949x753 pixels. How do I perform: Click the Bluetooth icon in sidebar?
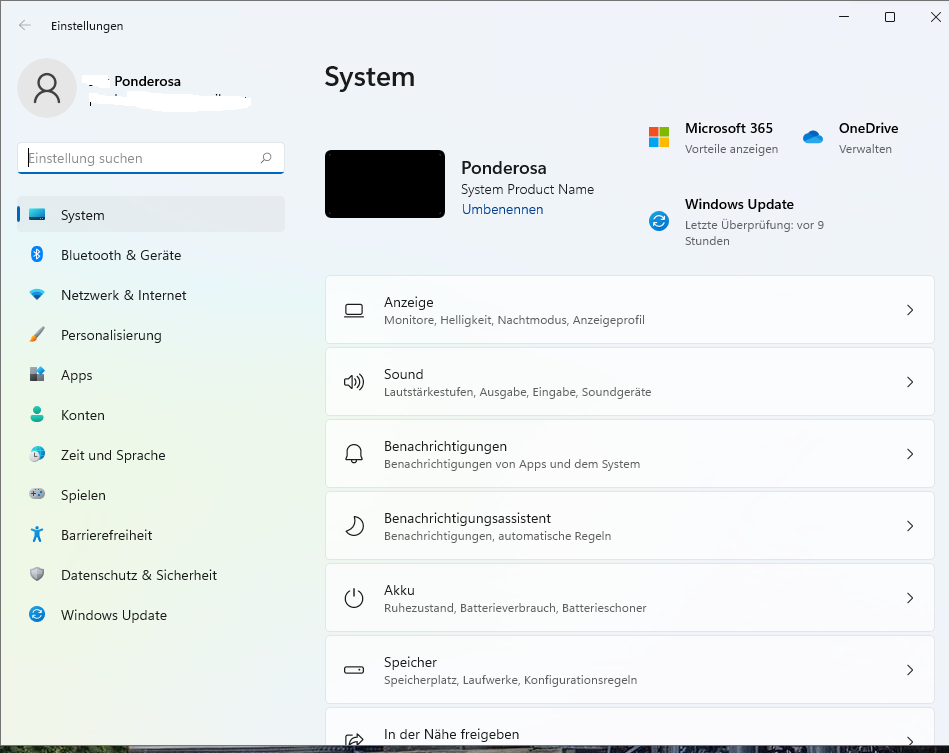(37, 254)
